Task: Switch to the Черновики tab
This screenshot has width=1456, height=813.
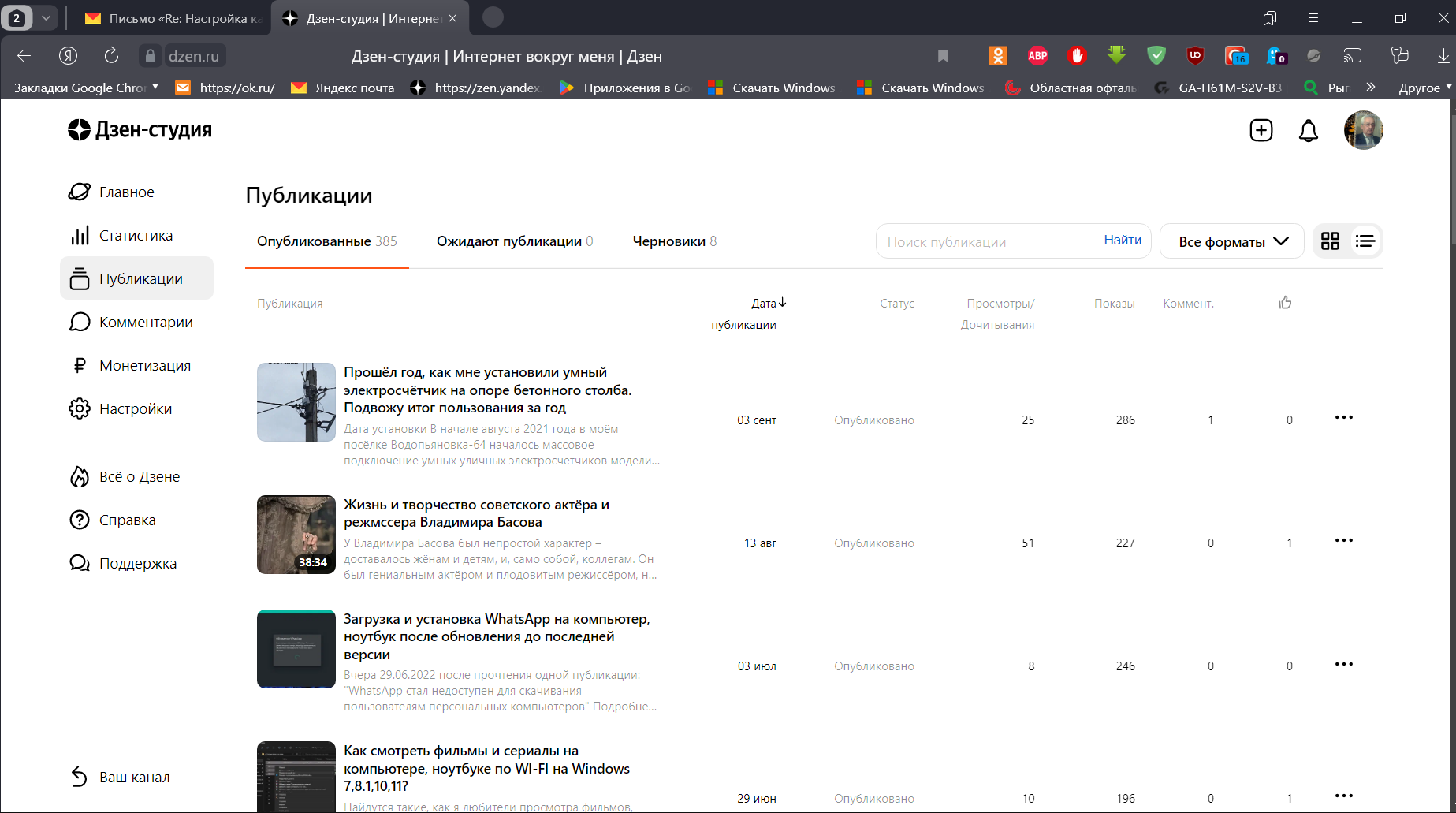Action: 674,241
